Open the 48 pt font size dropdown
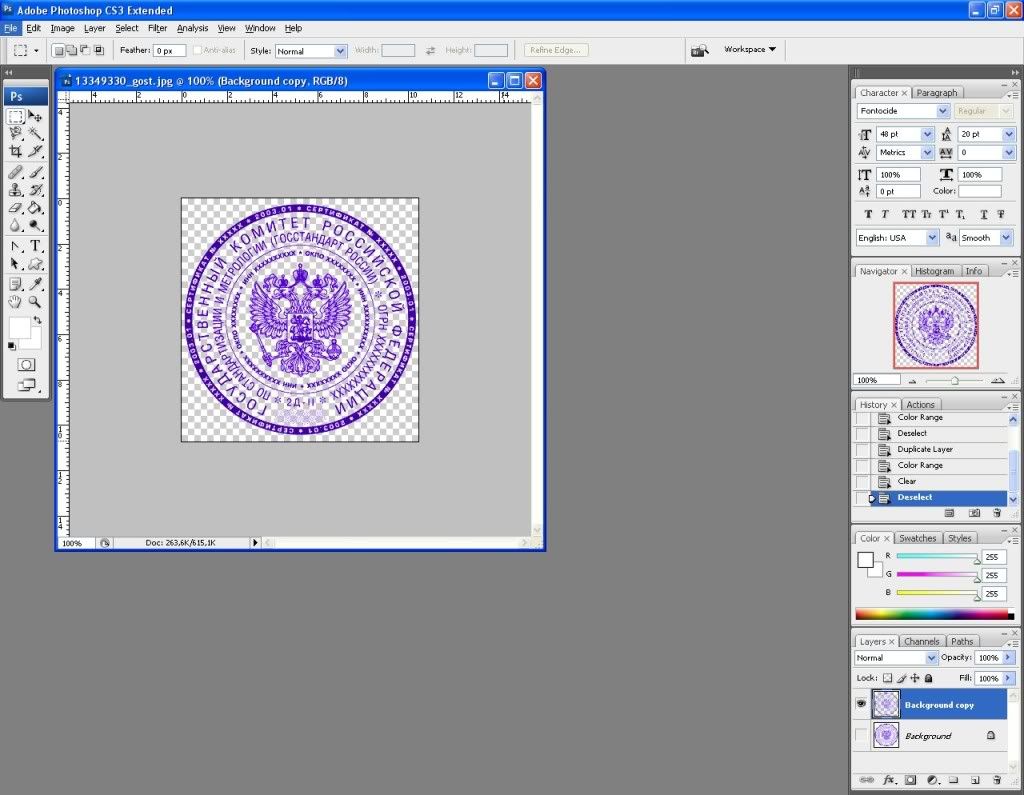 pos(927,134)
